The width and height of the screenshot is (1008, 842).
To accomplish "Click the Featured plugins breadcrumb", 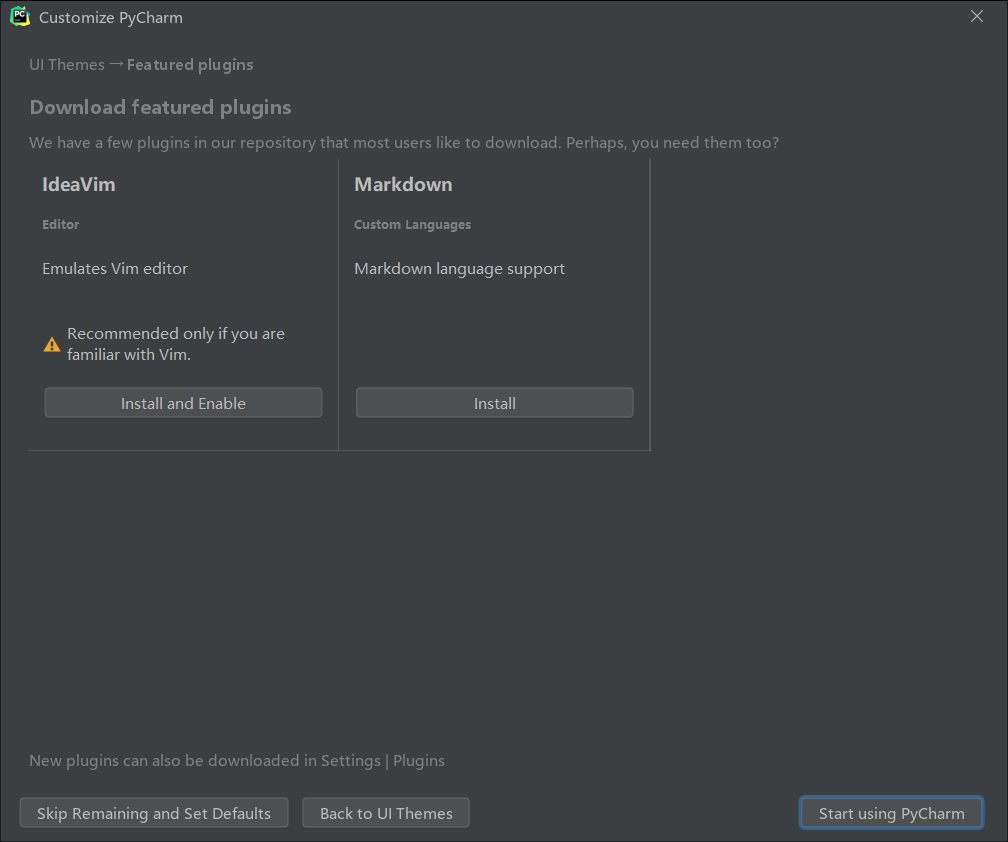I will pyautogui.click(x=190, y=65).
